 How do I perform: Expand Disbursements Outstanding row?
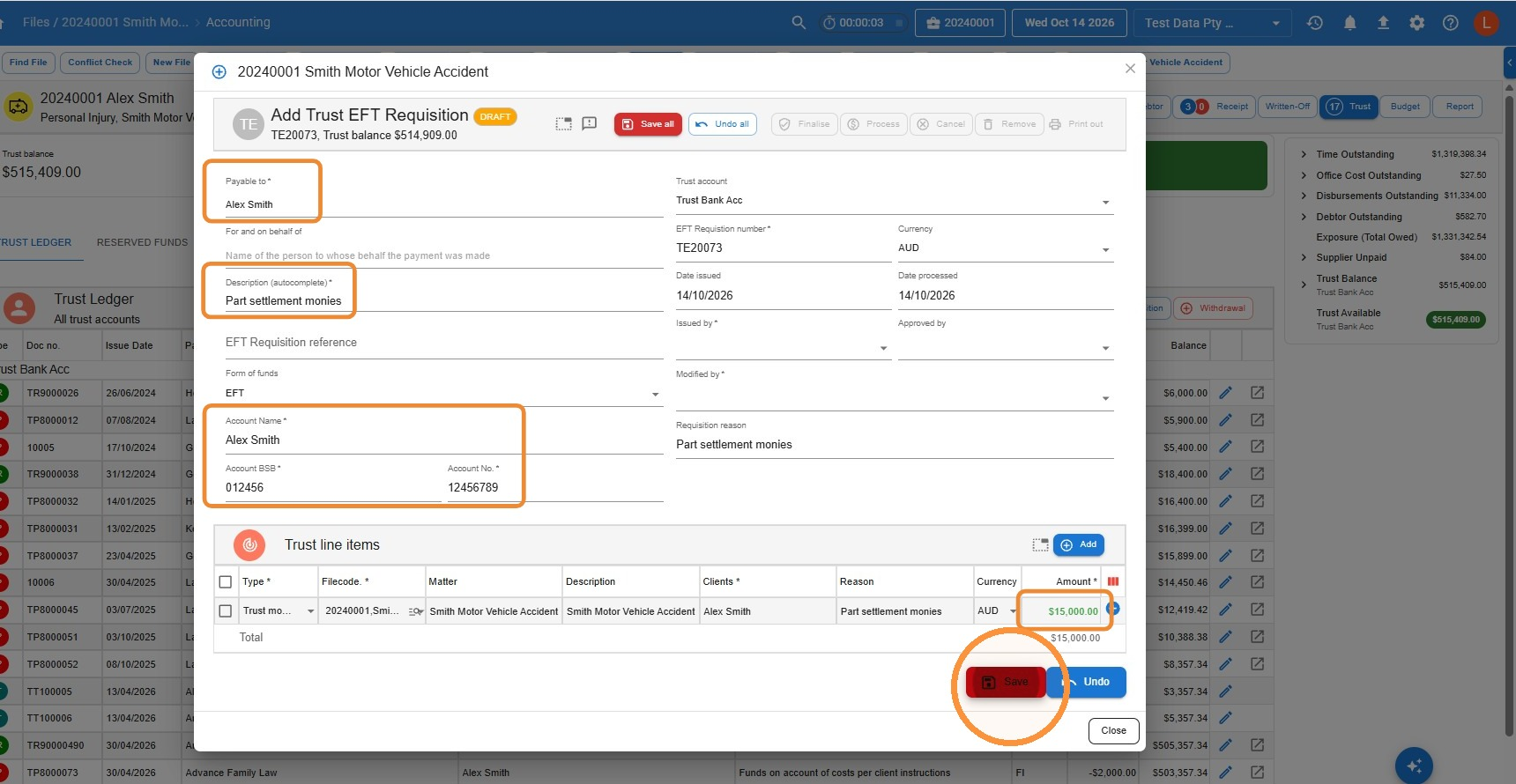[x=1304, y=196]
